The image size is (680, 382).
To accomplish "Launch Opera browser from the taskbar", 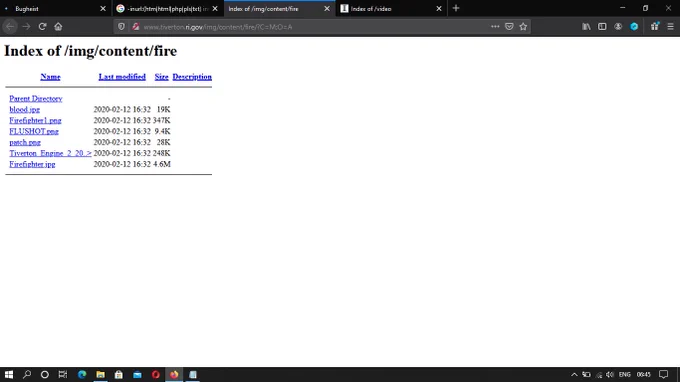I will [x=156, y=375].
